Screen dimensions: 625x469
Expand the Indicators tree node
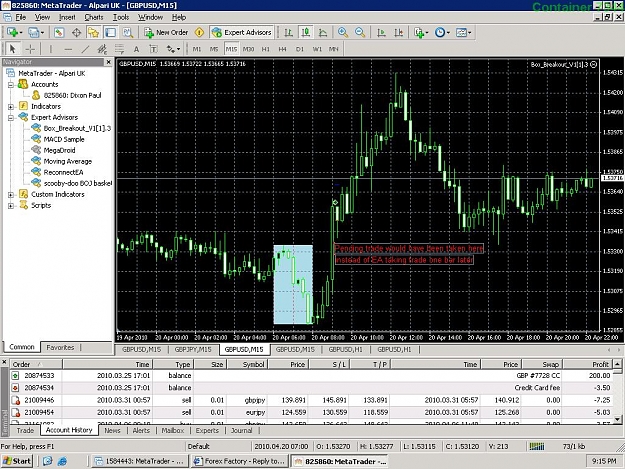click(11, 106)
